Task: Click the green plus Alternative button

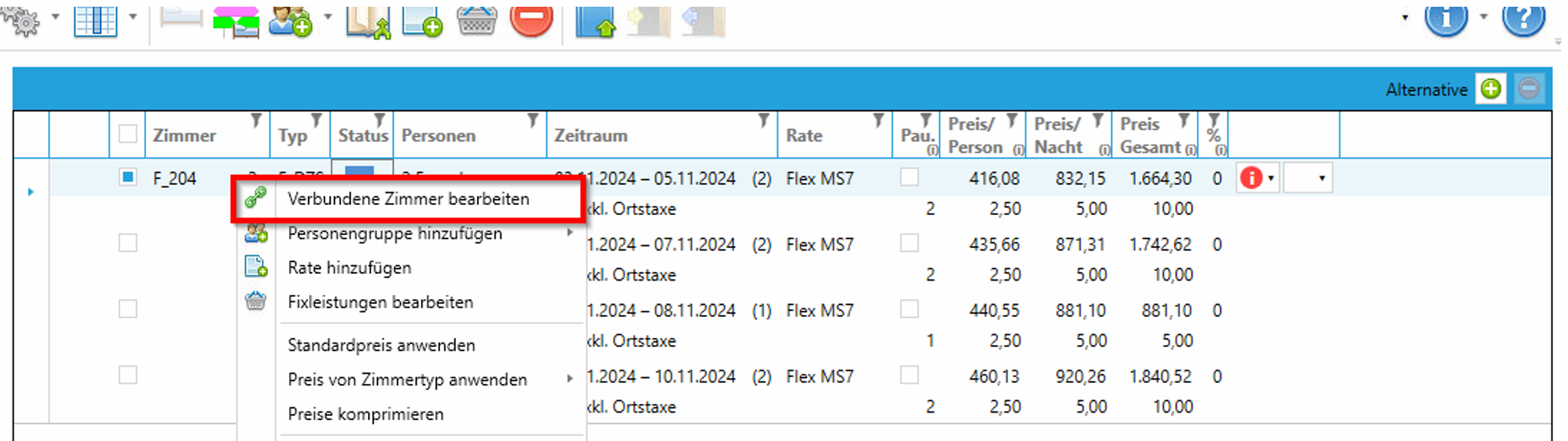Action: (x=1491, y=89)
